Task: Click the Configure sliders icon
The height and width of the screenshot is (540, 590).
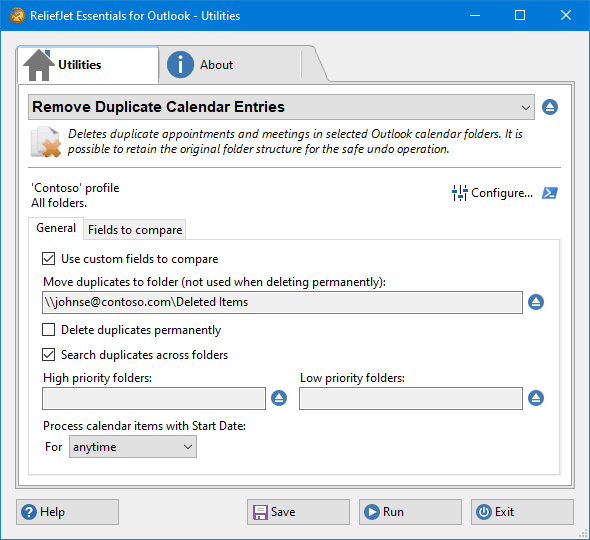Action: click(x=459, y=193)
